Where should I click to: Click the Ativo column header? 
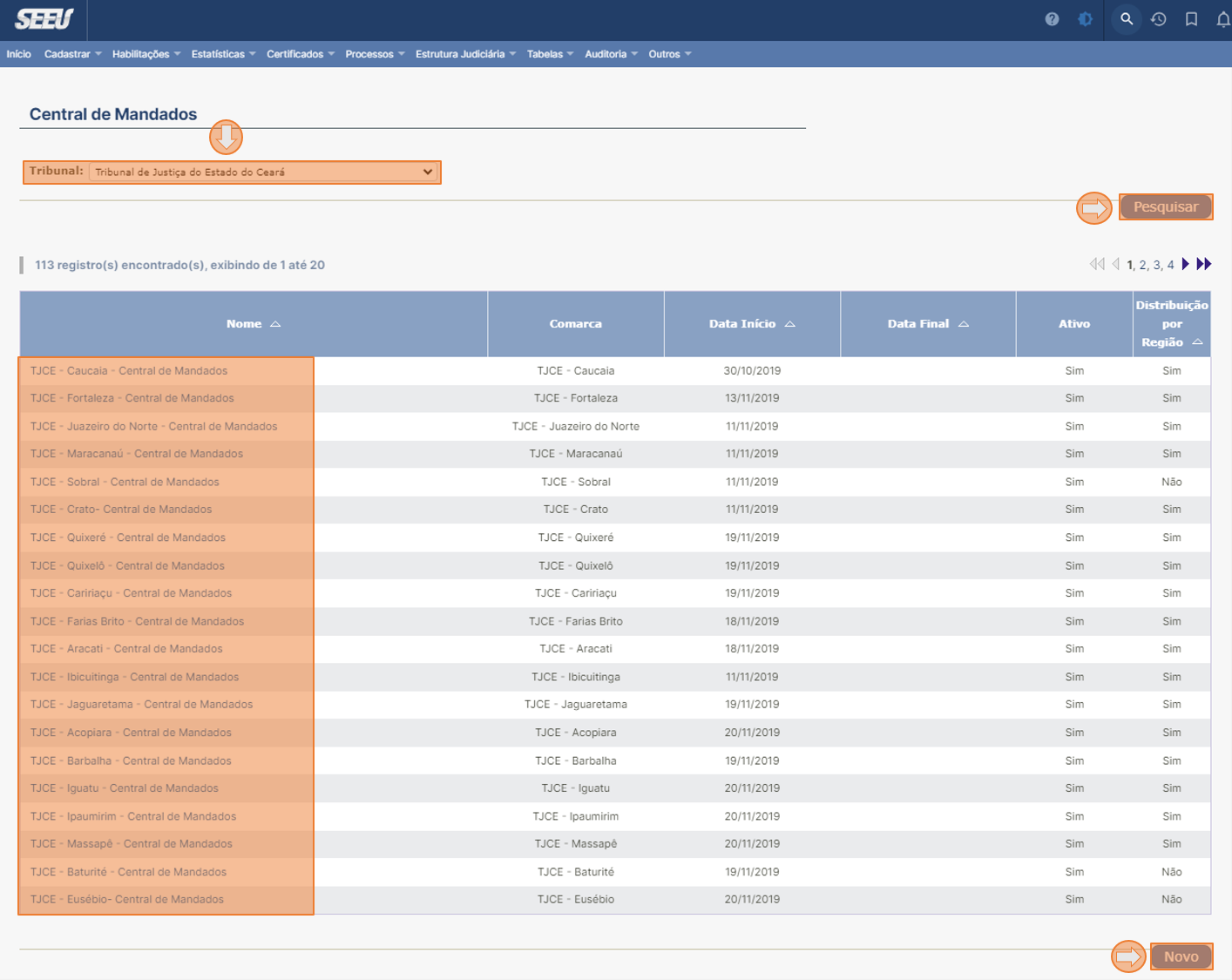click(1074, 324)
